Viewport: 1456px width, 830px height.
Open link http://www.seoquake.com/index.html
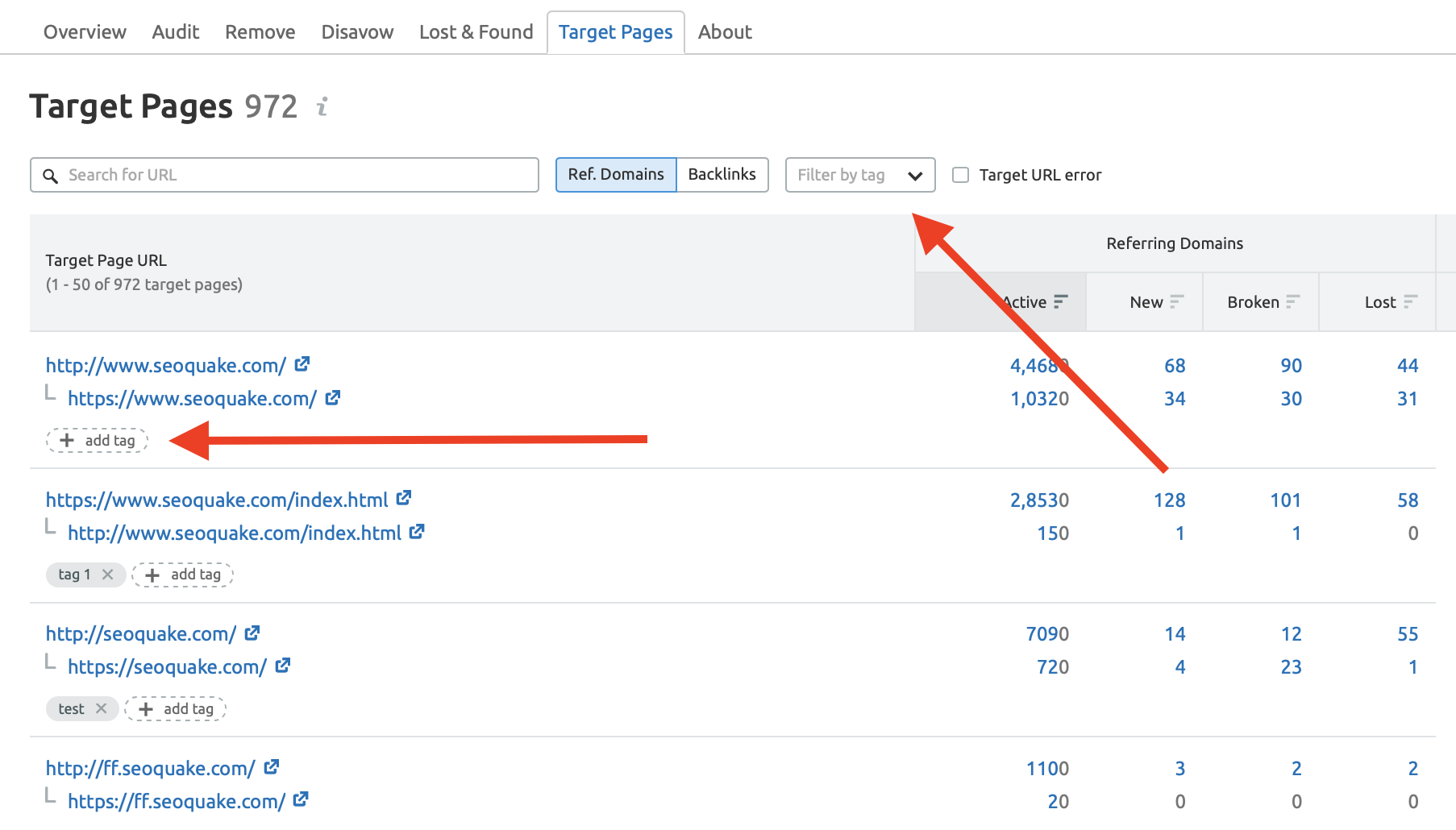pos(235,533)
